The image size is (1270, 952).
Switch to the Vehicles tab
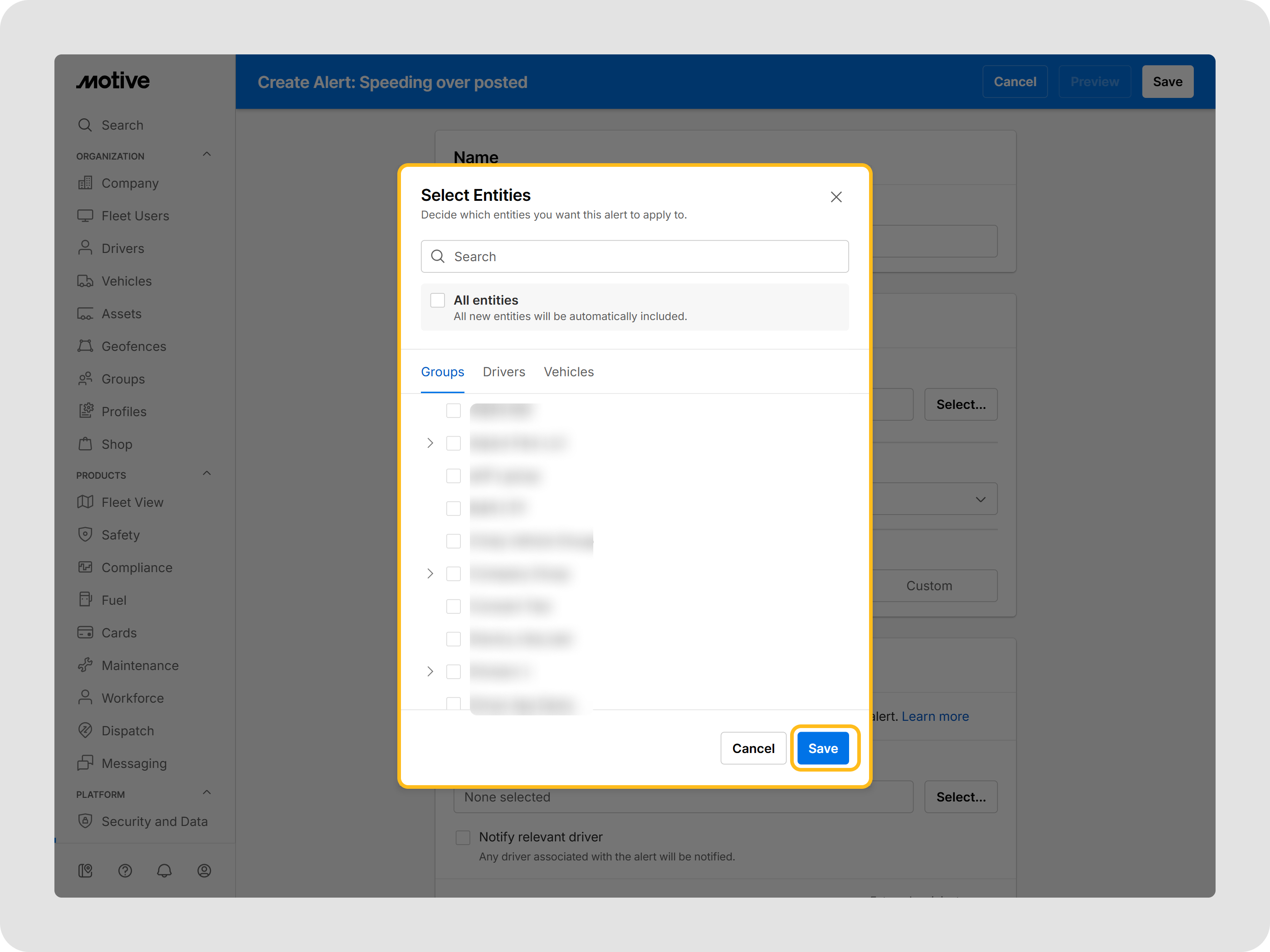[x=568, y=372]
